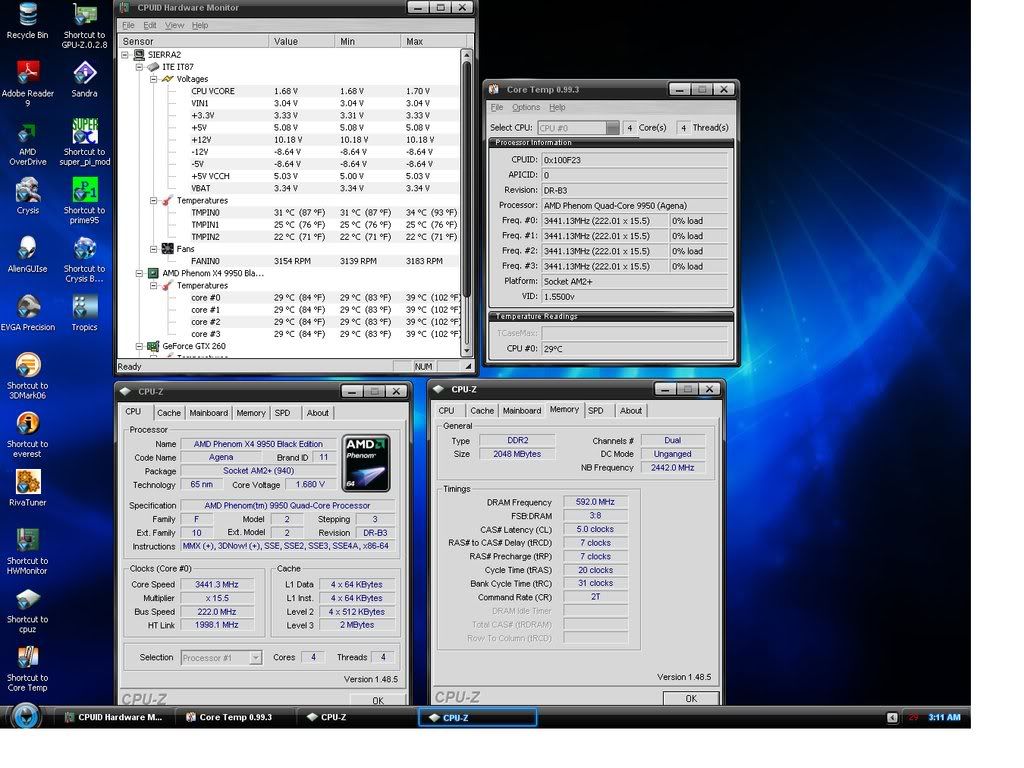This screenshot has width=1024, height=768.
Task: Open the 3DMark06 shortcut icon
Action: pos(27,376)
